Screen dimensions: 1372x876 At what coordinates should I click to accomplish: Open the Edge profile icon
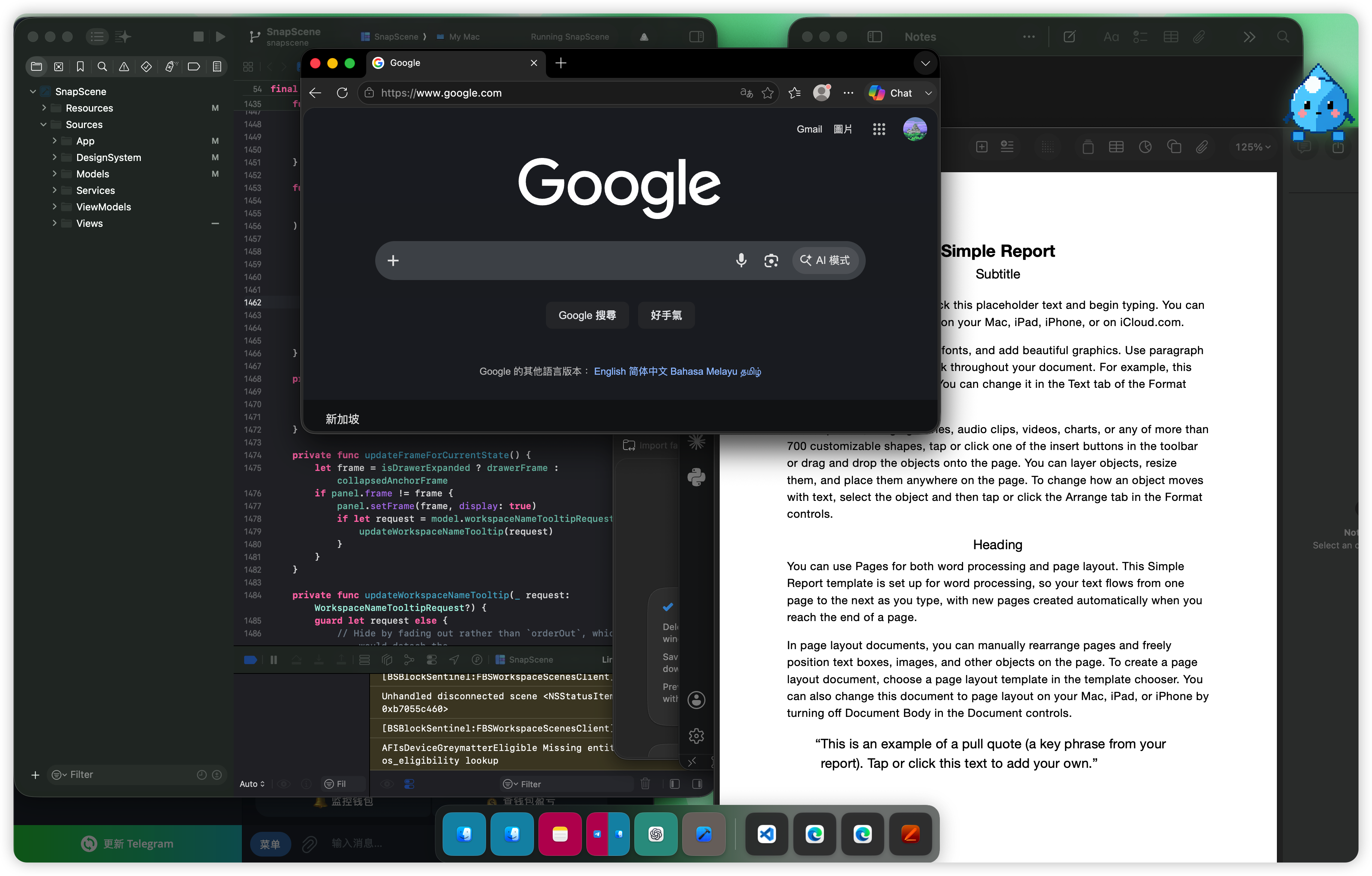coord(822,93)
